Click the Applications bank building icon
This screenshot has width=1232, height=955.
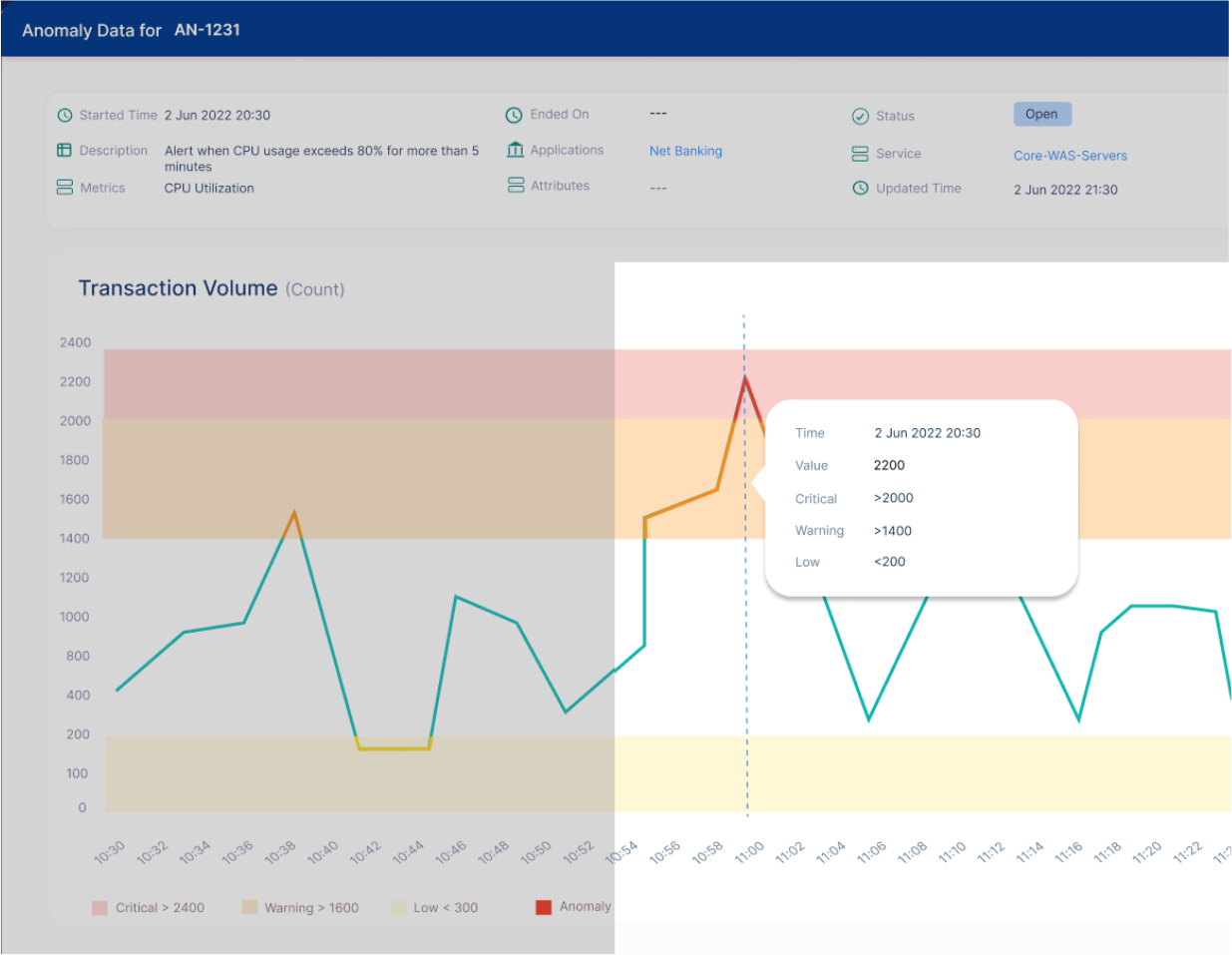[x=515, y=150]
